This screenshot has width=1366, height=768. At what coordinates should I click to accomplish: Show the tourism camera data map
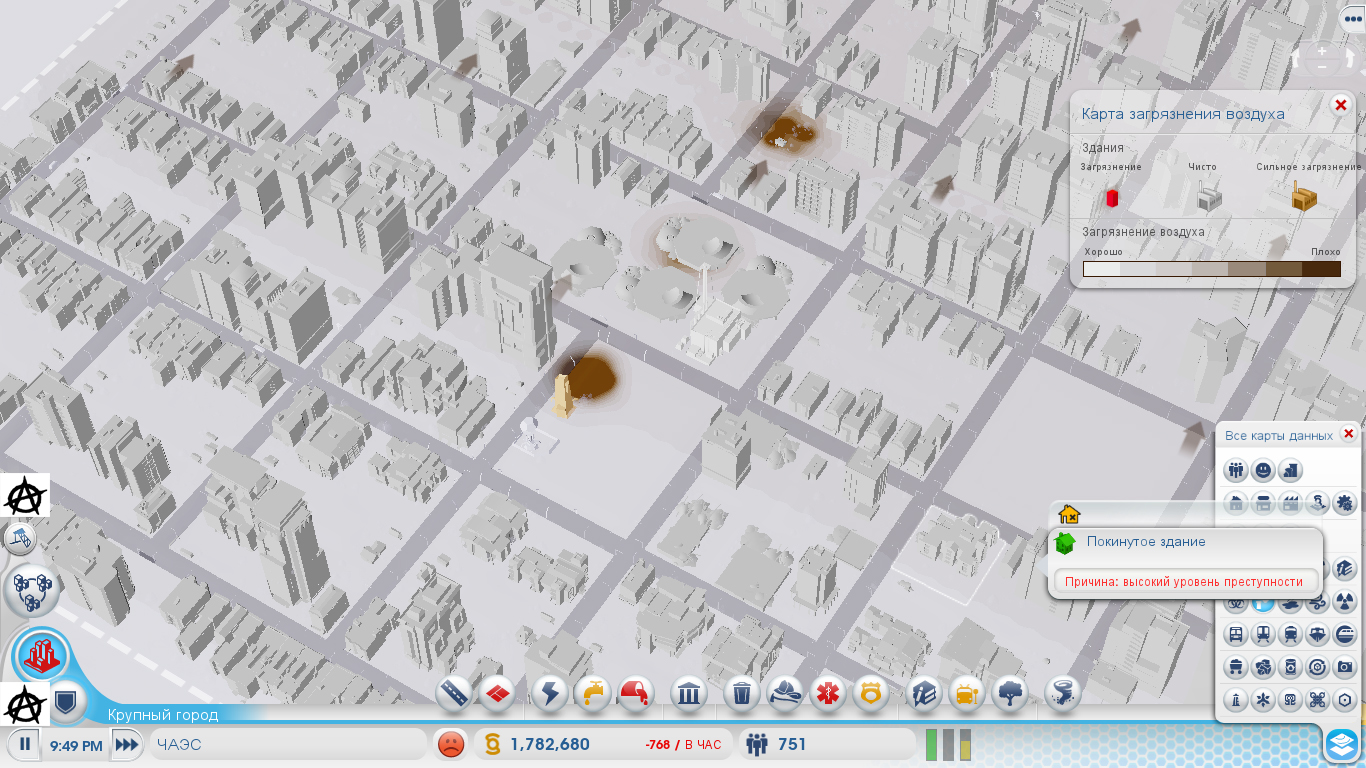[x=1345, y=667]
